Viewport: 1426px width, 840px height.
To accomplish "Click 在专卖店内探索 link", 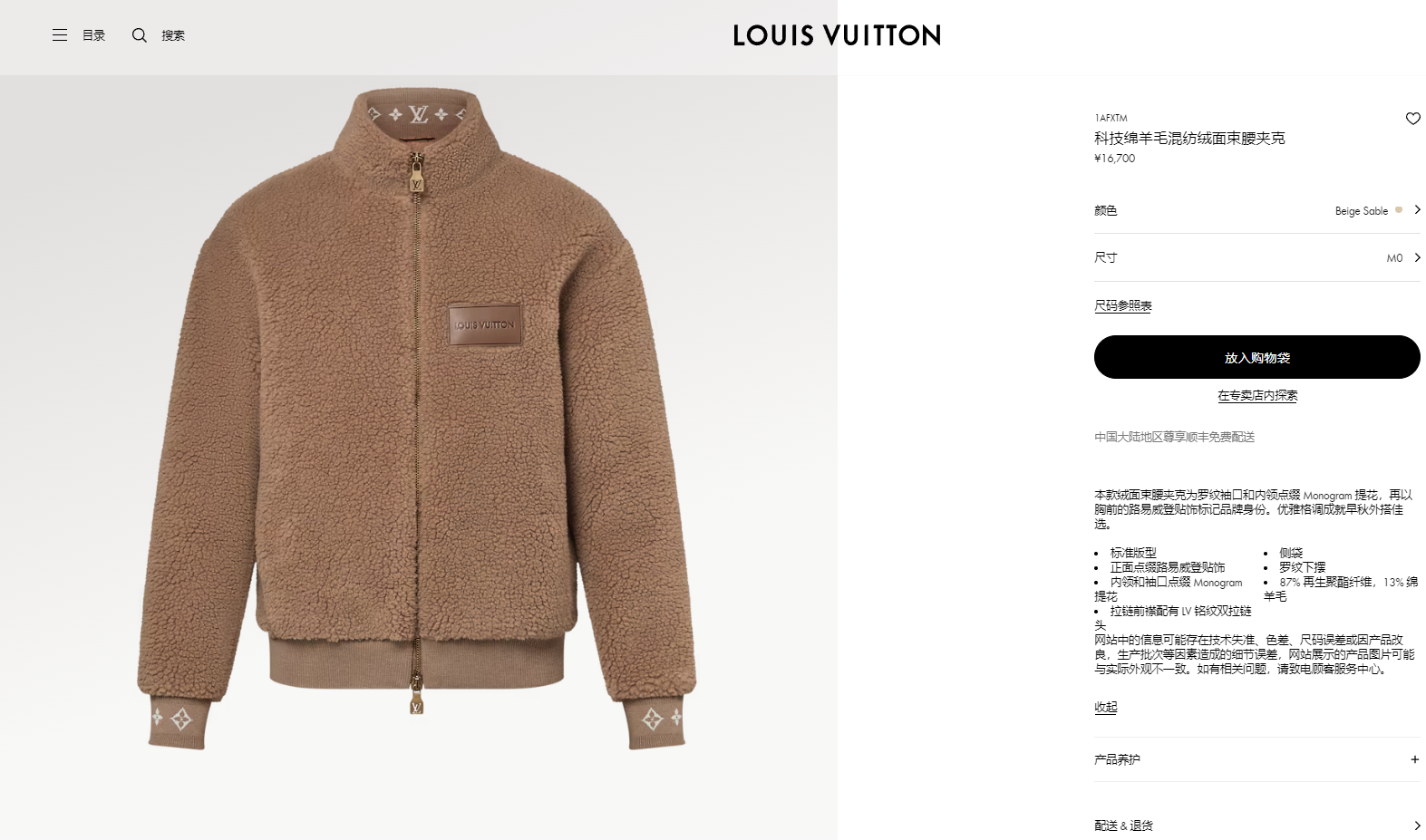I will (x=1257, y=396).
